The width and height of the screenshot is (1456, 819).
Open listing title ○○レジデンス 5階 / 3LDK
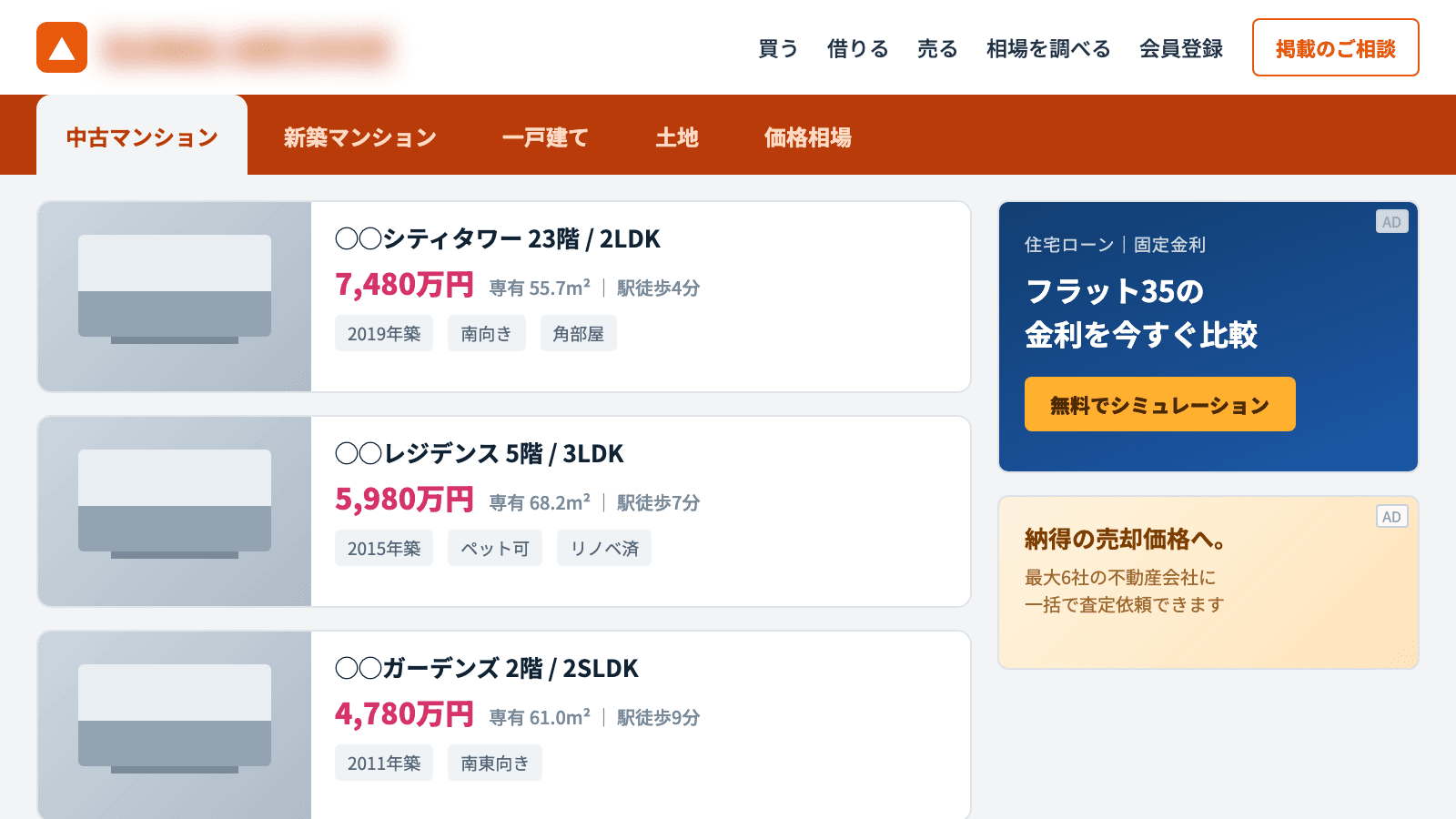pyautogui.click(x=480, y=453)
